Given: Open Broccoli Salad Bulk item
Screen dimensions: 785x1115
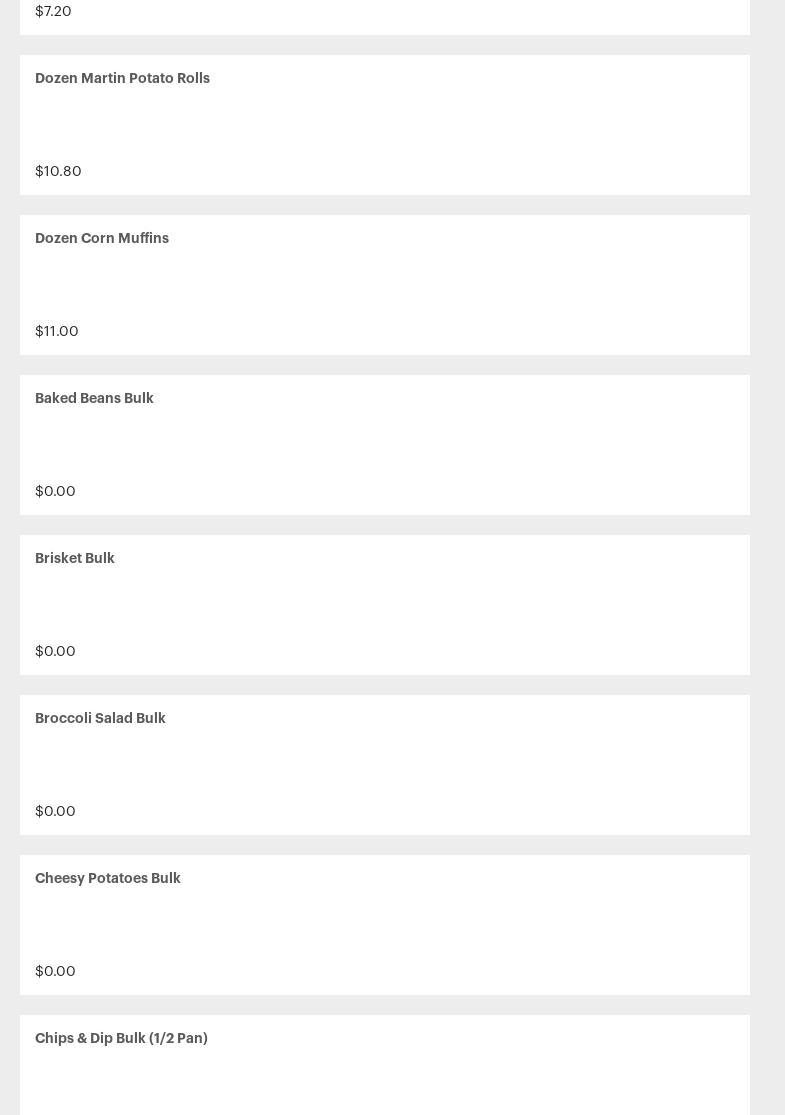Looking at the screenshot, I should pos(100,718).
